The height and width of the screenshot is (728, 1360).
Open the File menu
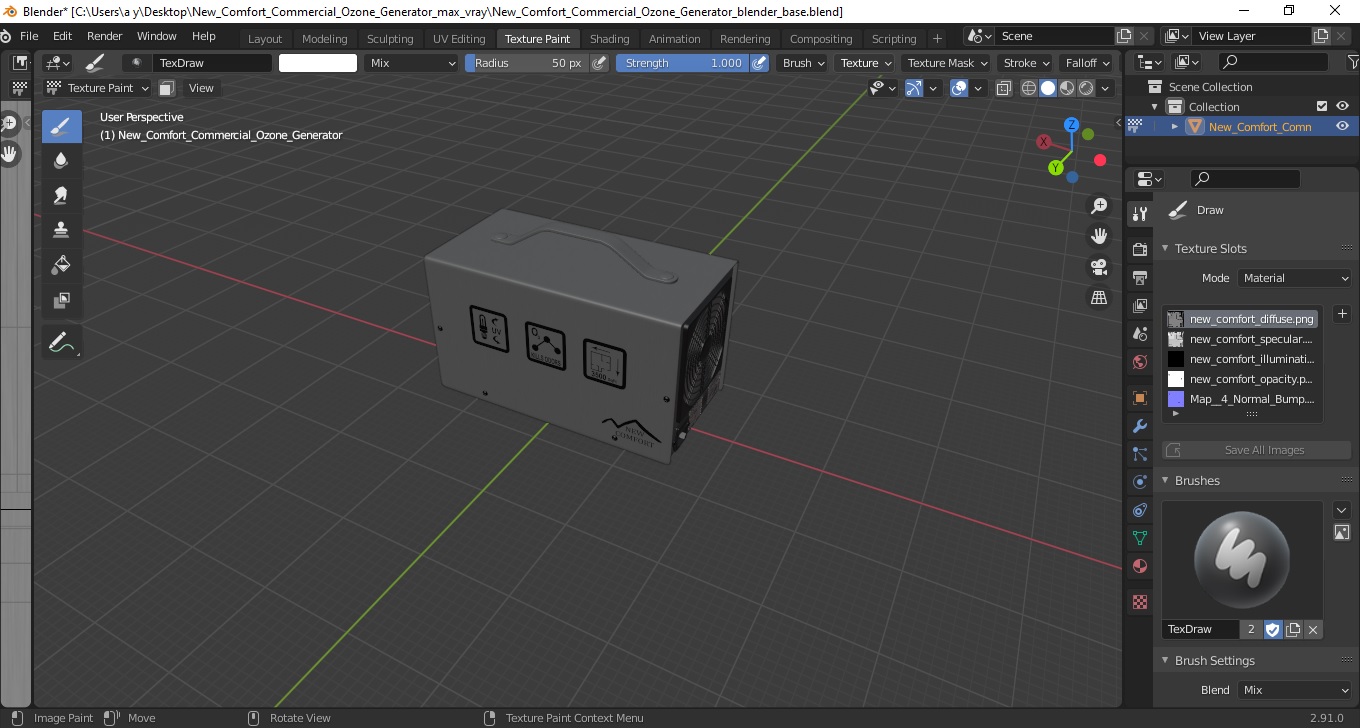pos(29,36)
